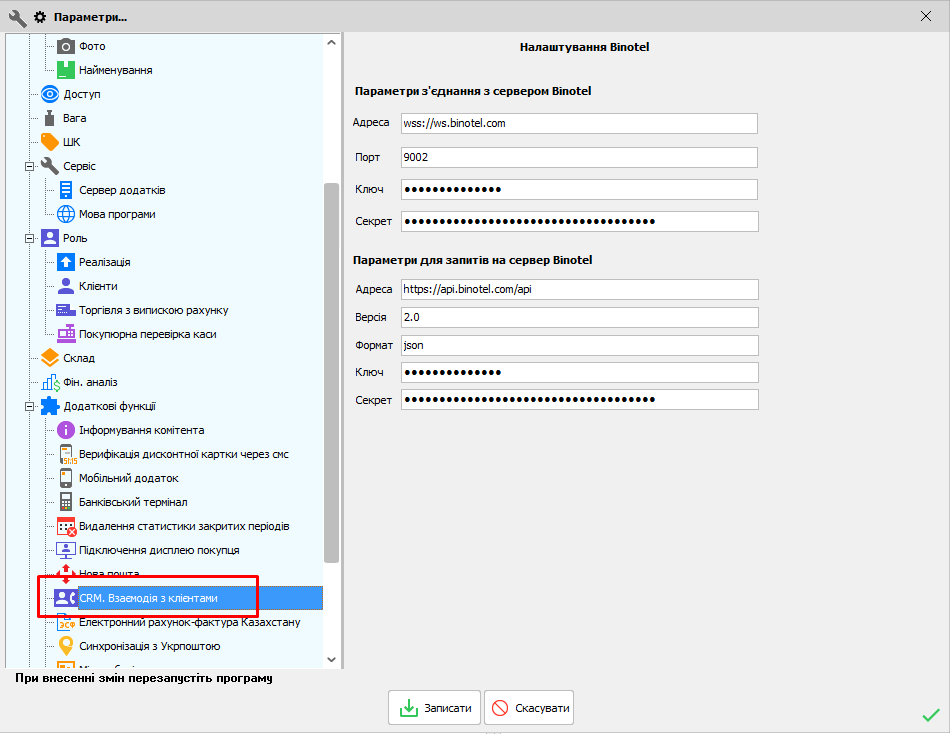This screenshot has height=734, width=950.
Task: Click the Записати button
Action: click(435, 708)
